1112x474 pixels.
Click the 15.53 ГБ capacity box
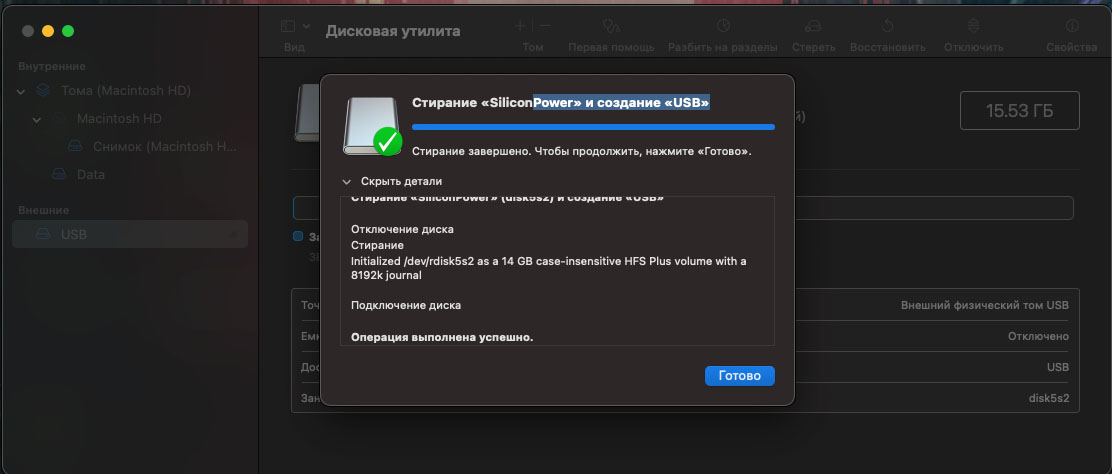[1020, 111]
